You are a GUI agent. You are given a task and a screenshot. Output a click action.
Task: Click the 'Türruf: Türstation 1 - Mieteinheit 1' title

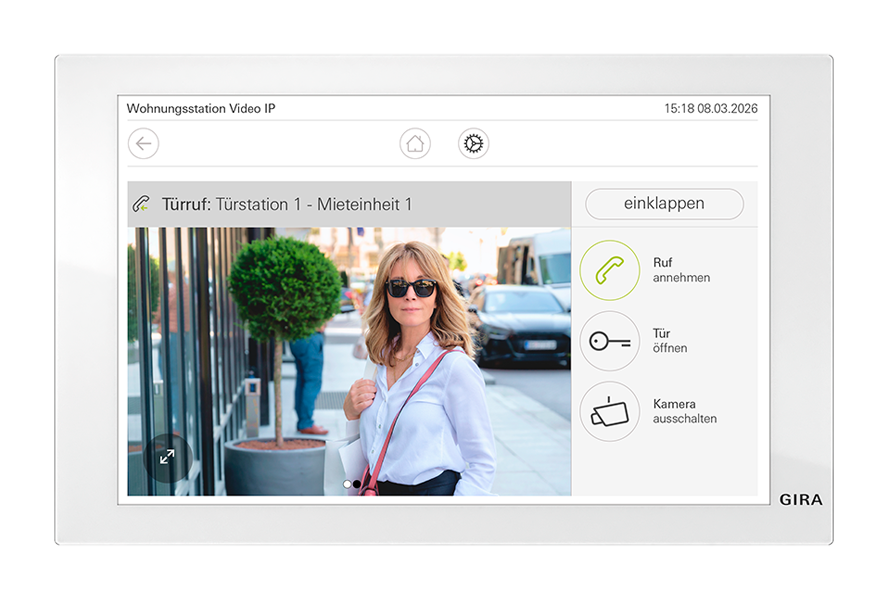[x=287, y=204]
